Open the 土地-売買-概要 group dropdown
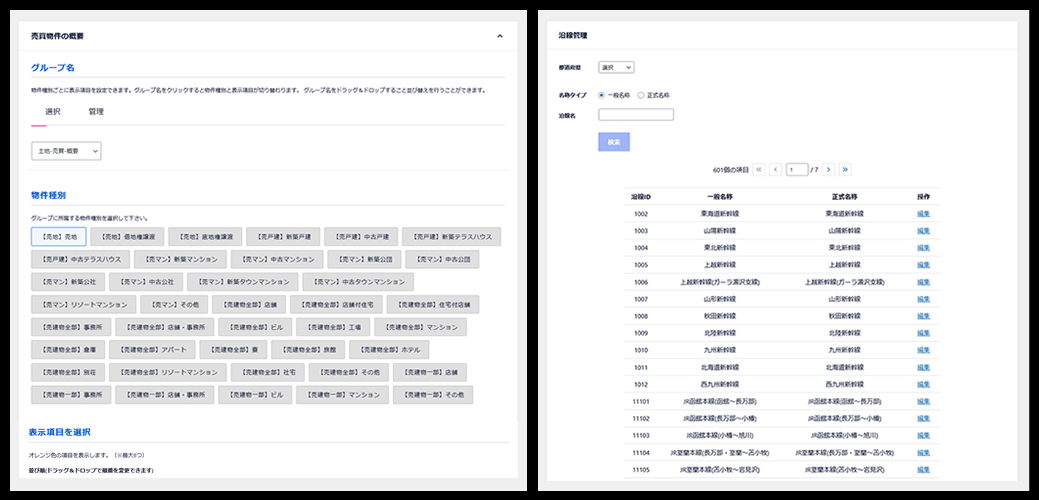 66,151
